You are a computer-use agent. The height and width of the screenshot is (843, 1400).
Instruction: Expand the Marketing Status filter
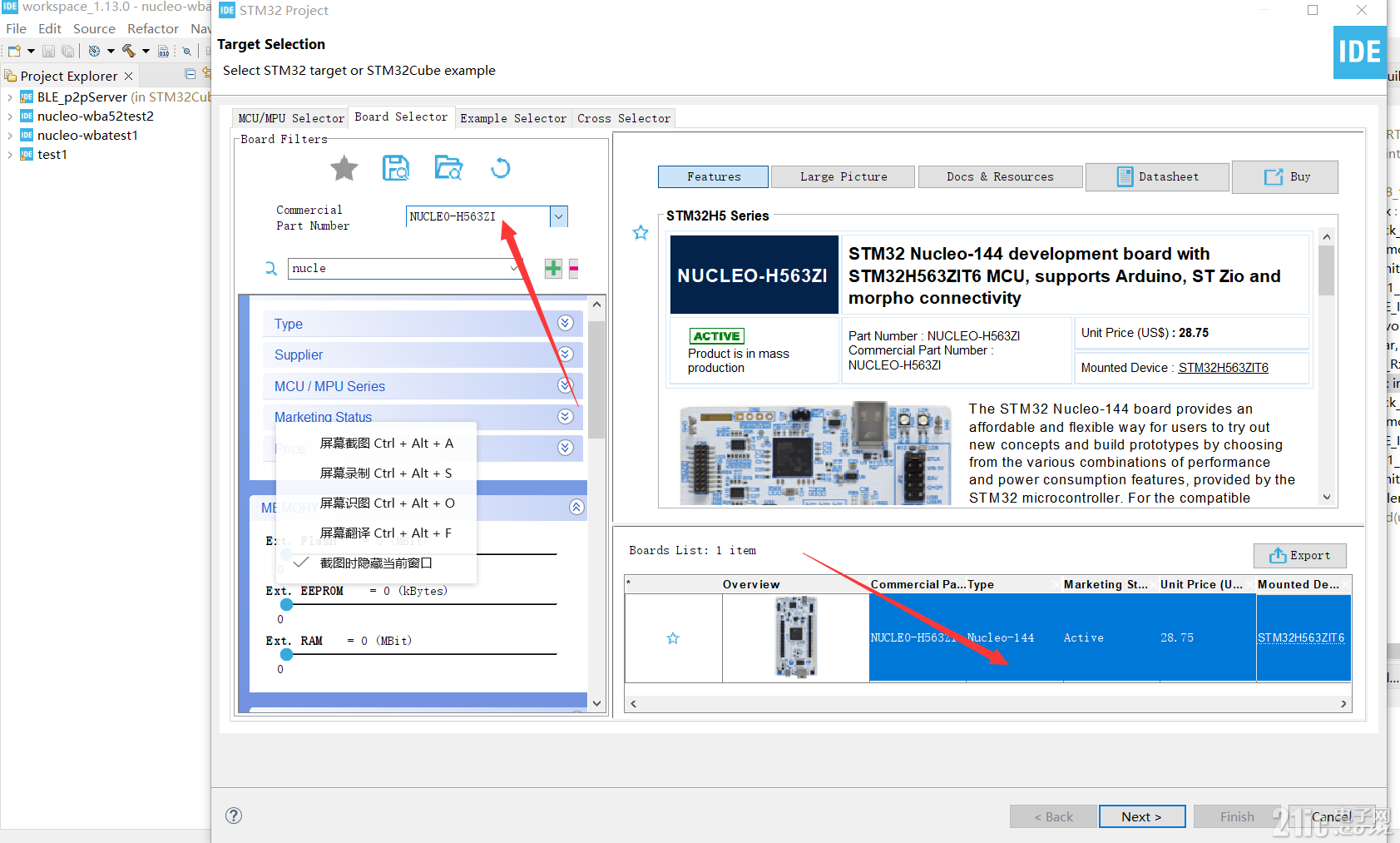[x=566, y=416]
